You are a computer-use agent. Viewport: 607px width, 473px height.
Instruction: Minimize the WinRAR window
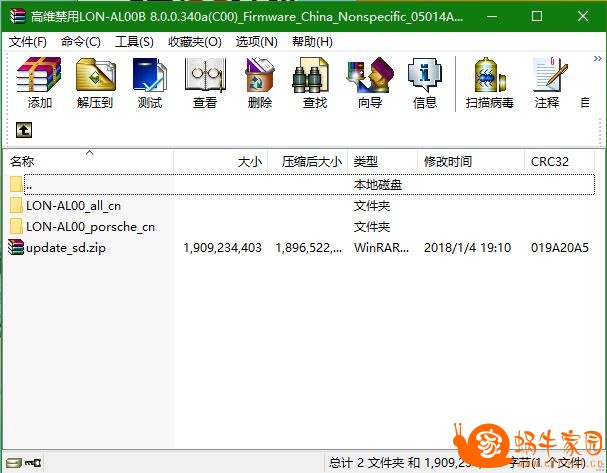click(x=492, y=16)
